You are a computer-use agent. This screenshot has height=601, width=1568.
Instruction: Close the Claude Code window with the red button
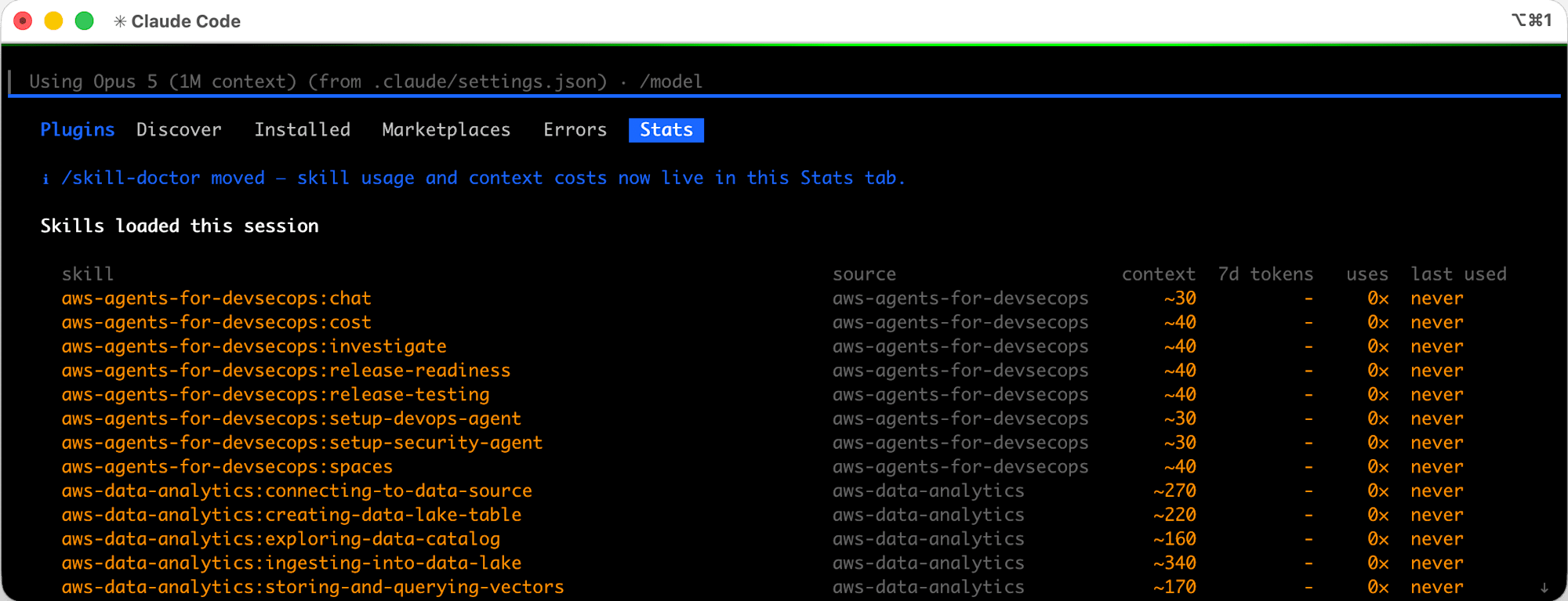coord(23,21)
